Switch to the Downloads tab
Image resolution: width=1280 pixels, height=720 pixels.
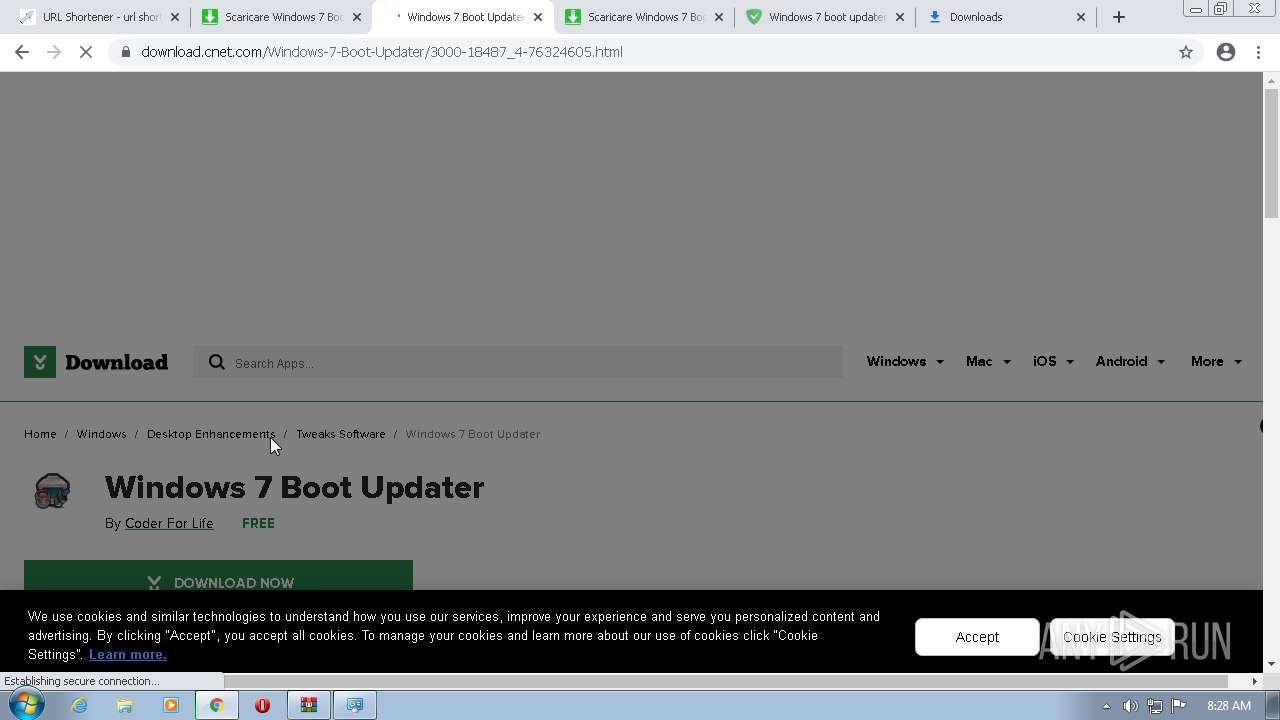click(1005, 17)
